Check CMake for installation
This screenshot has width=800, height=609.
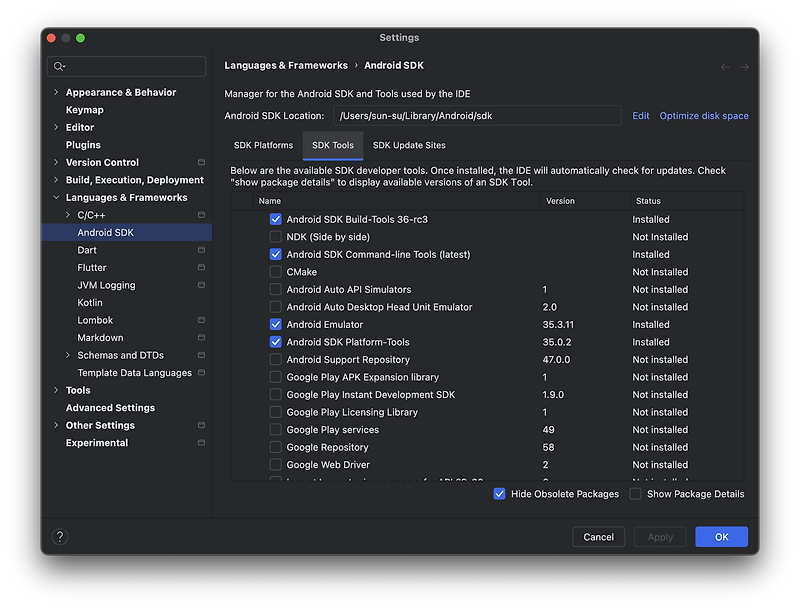(x=275, y=271)
